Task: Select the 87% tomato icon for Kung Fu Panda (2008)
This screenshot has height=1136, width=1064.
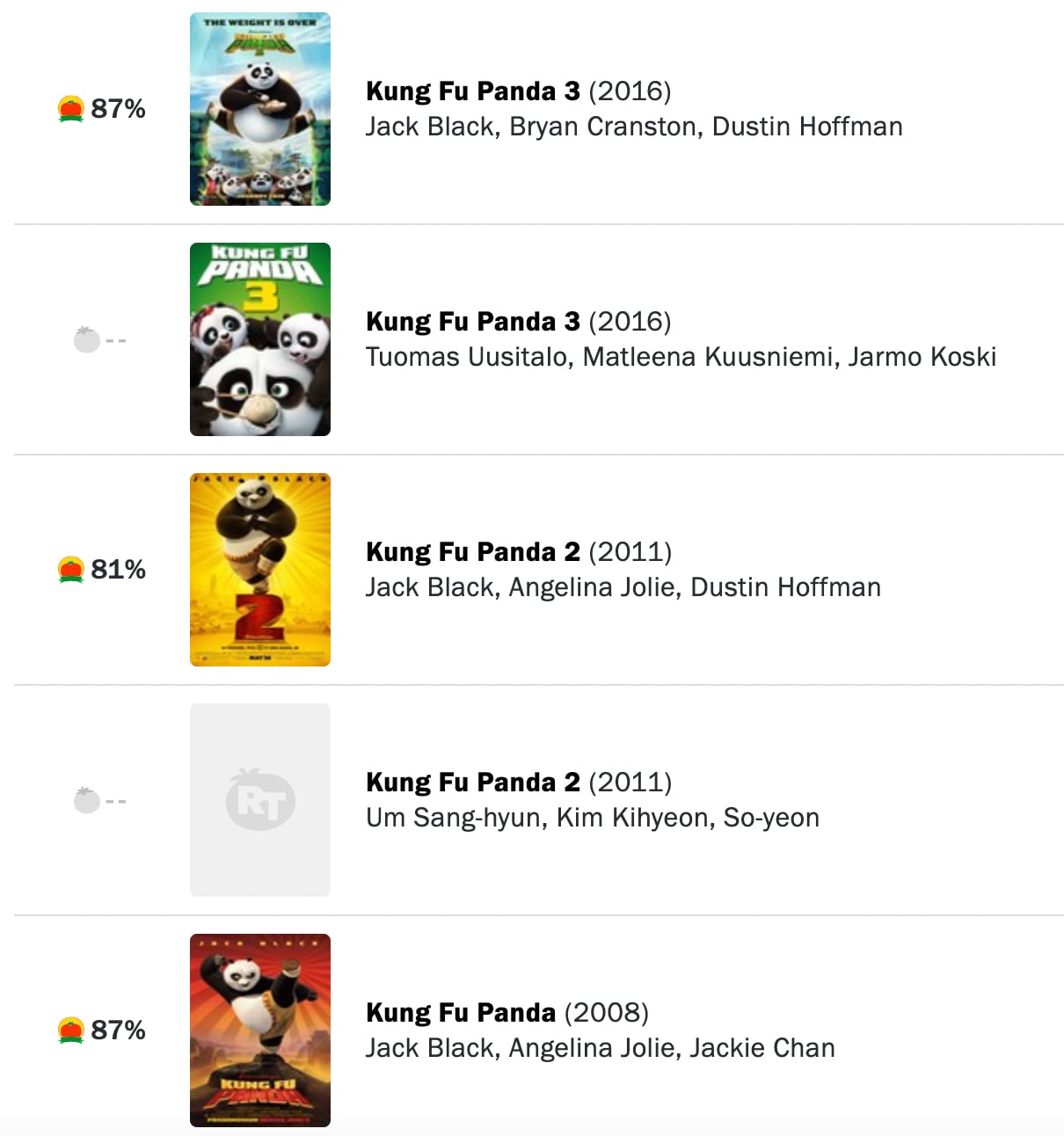Action: pyautogui.click(x=70, y=1030)
